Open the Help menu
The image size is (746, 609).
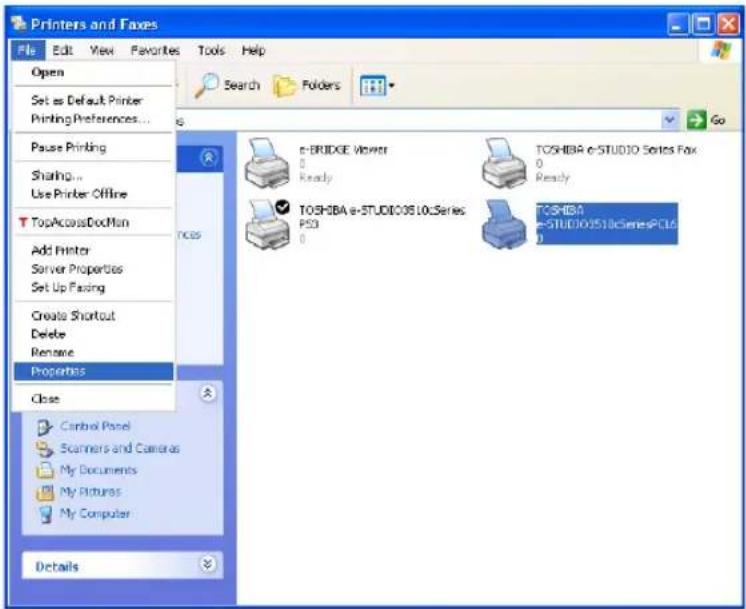click(253, 50)
